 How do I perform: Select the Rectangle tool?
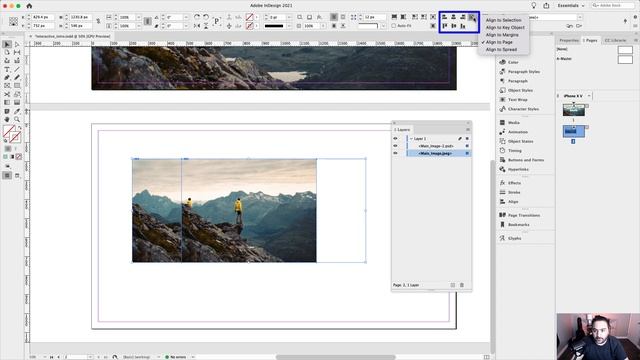(x=17, y=86)
